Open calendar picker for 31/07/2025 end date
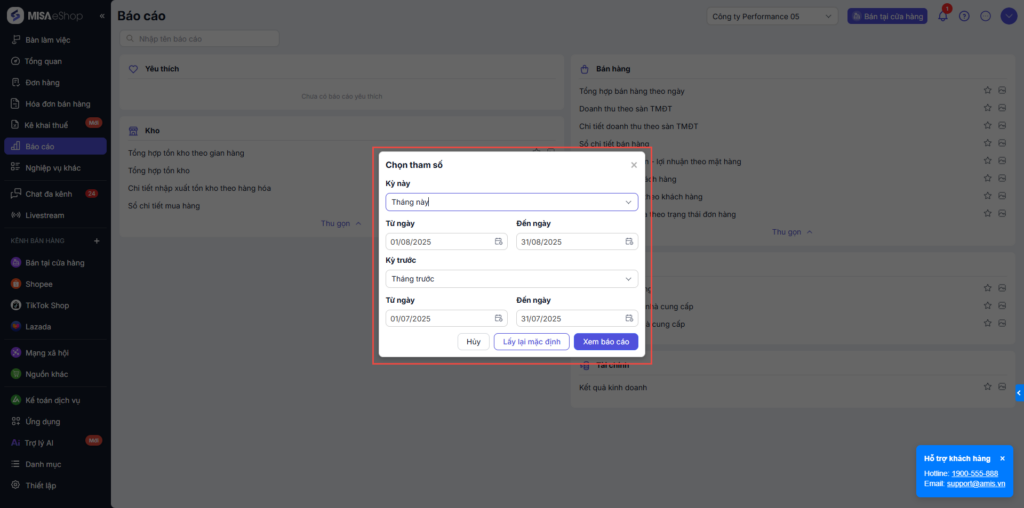 pos(629,319)
